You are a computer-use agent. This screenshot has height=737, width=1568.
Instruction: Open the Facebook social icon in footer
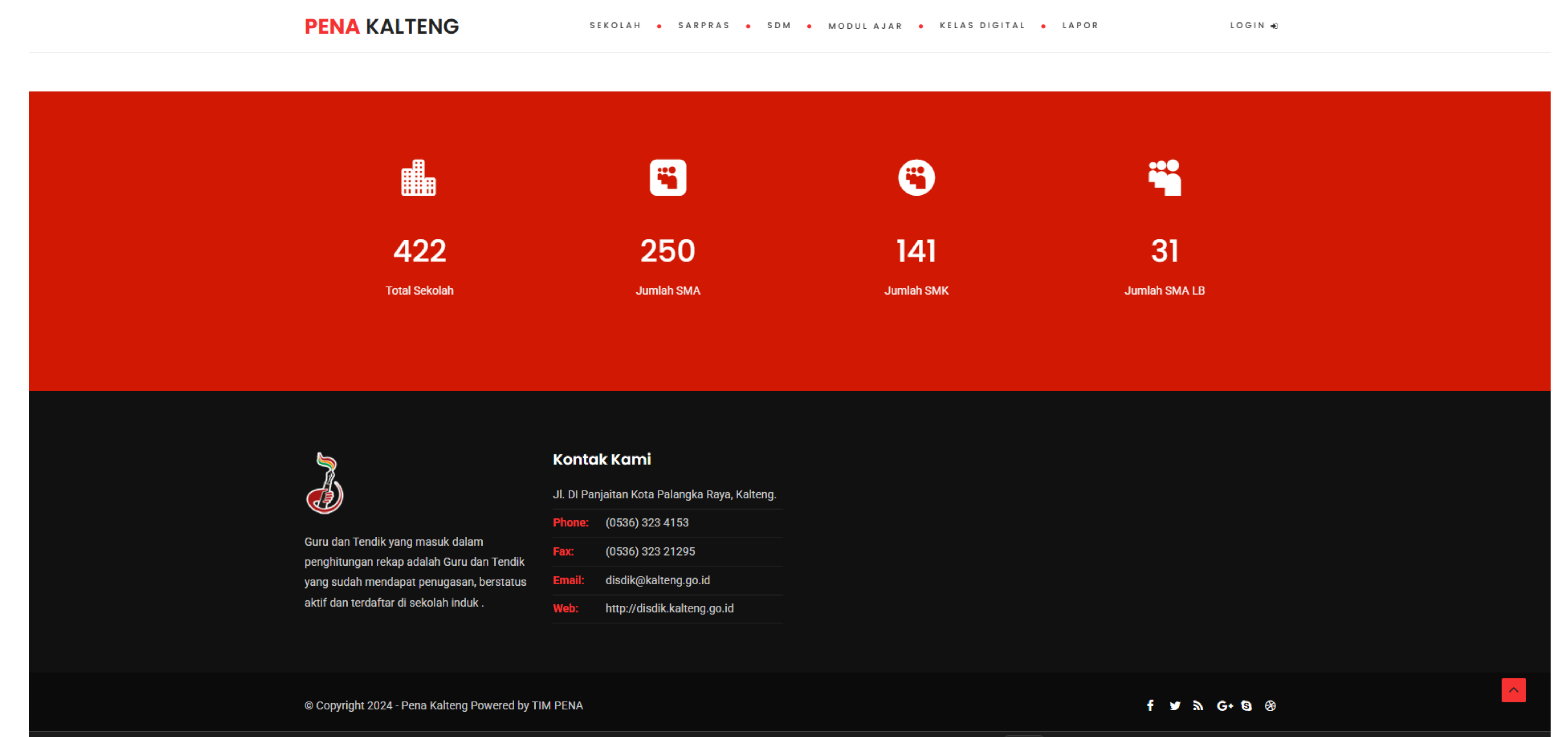tap(1150, 705)
